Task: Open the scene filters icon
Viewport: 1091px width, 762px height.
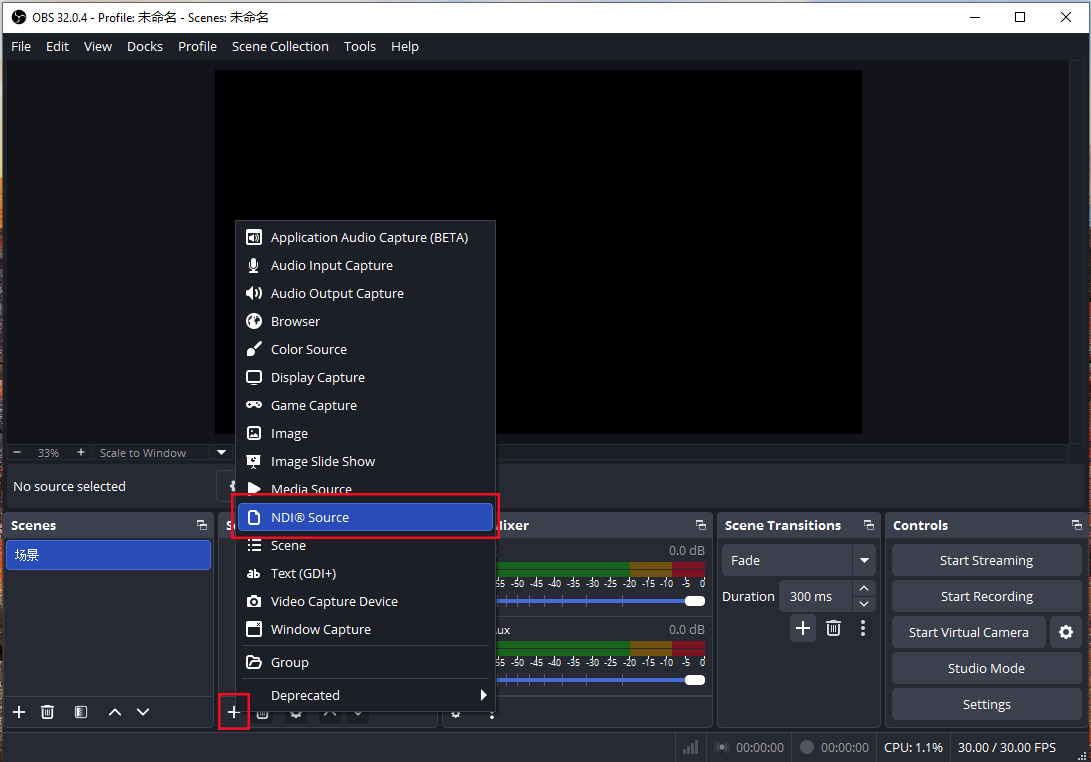Action: click(81, 712)
